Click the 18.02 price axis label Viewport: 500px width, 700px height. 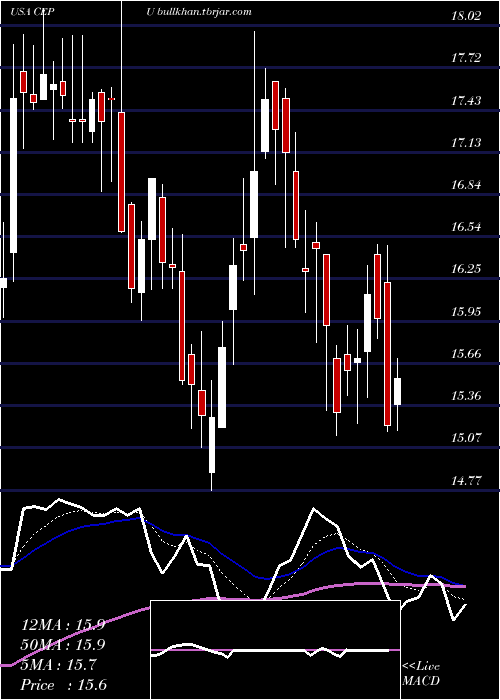(x=466, y=16)
